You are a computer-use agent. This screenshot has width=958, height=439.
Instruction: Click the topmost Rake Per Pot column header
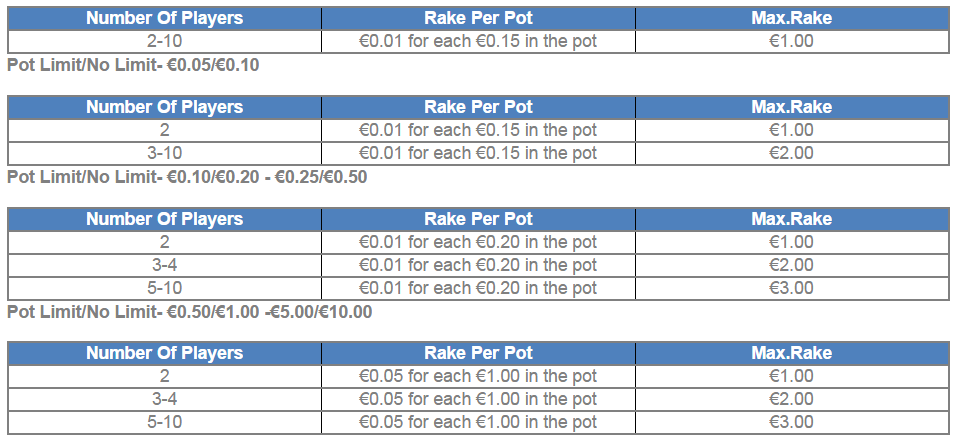(478, 18)
